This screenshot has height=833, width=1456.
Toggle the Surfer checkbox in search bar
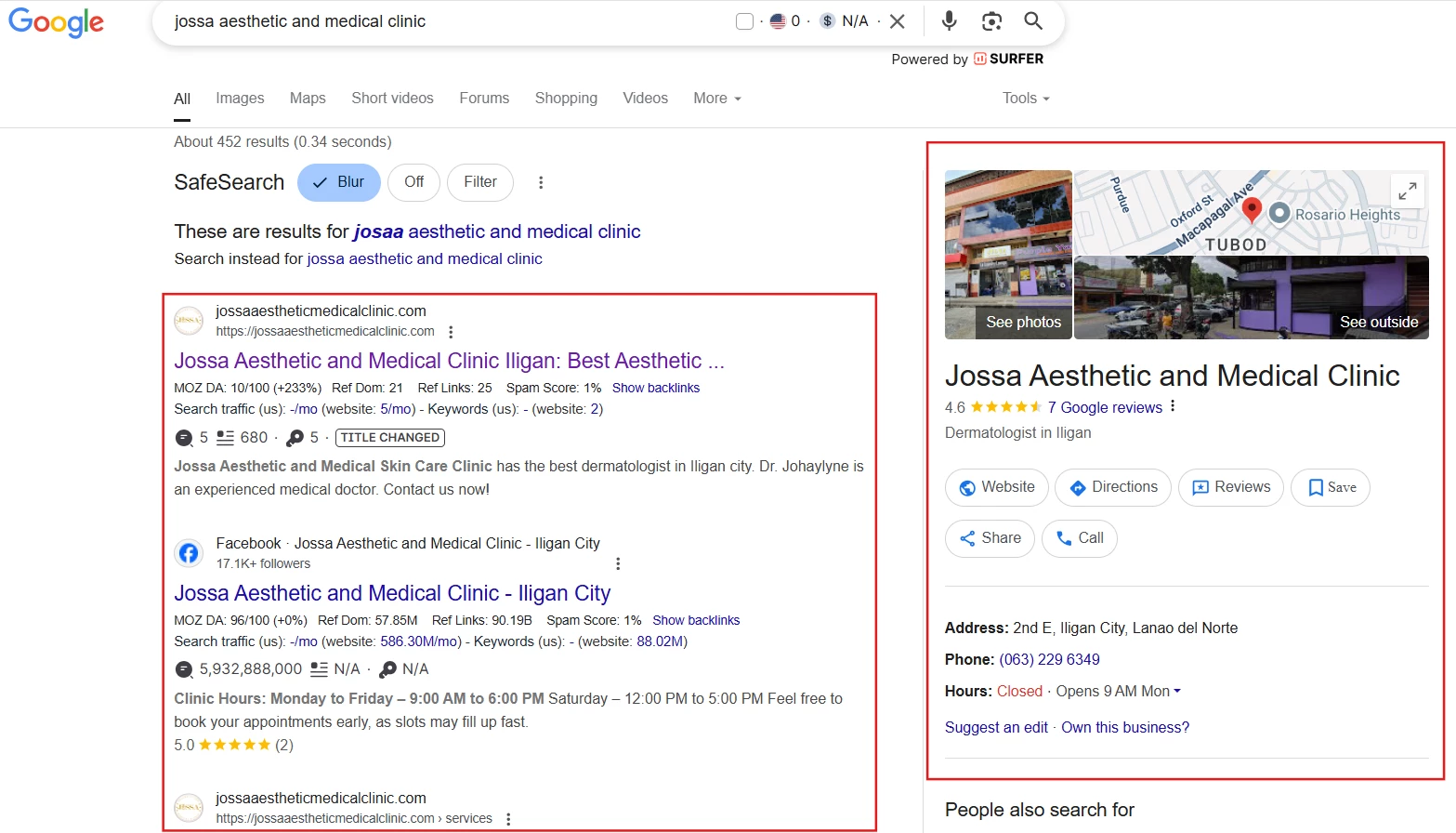click(744, 21)
